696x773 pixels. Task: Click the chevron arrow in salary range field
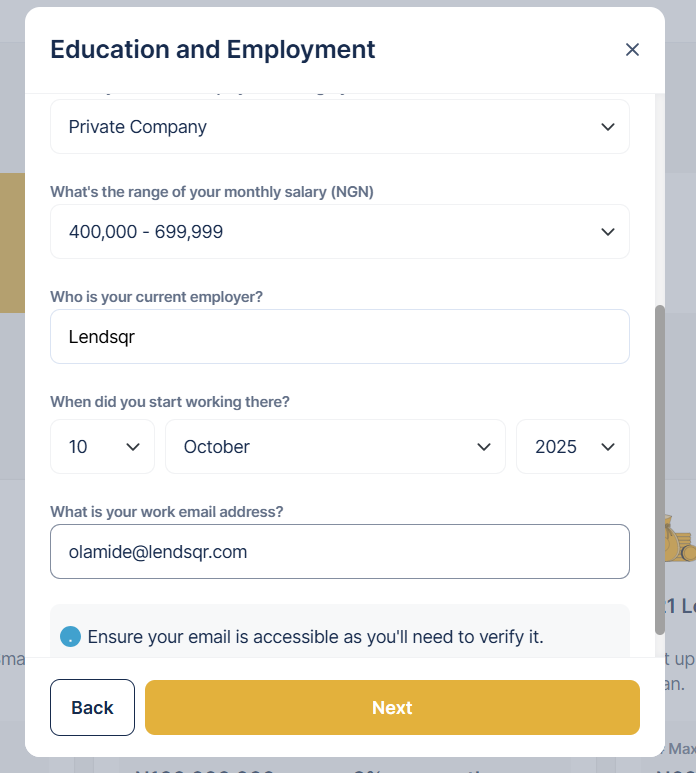[x=607, y=232]
